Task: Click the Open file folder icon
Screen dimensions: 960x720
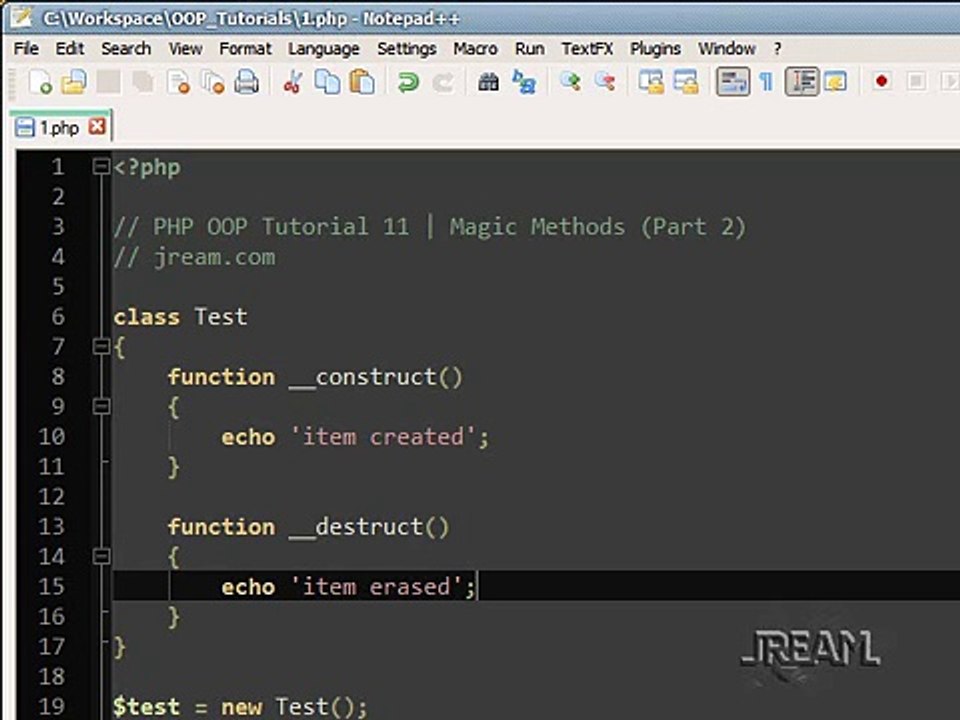Action: (74, 81)
